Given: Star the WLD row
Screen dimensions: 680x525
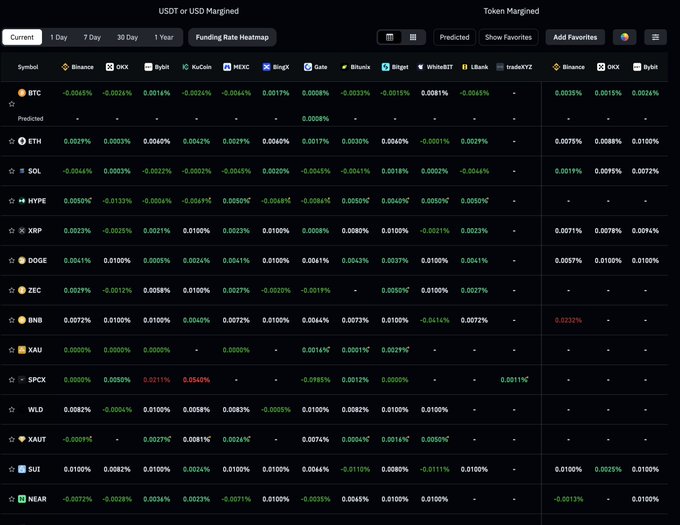Looking at the screenshot, I should tap(12, 410).
